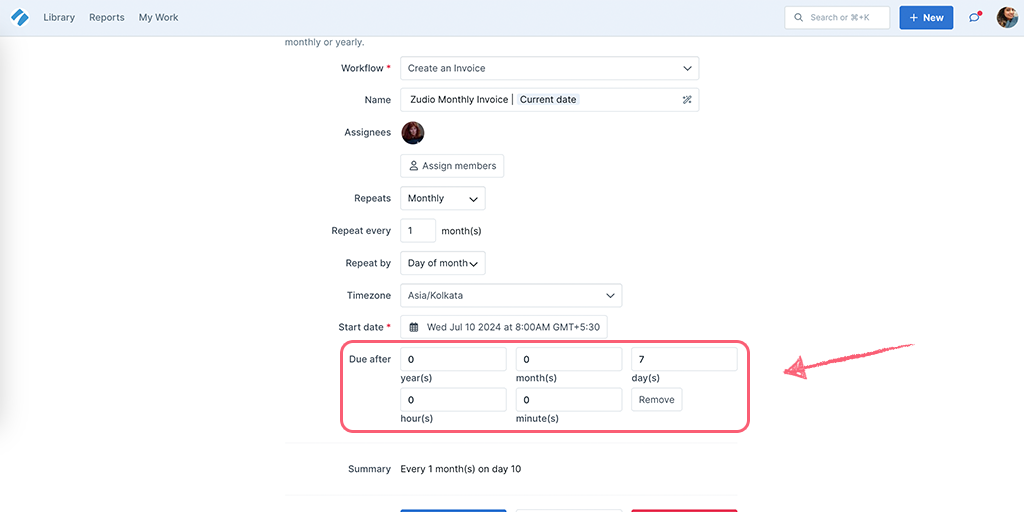Click the assignee avatar picture

[413, 133]
